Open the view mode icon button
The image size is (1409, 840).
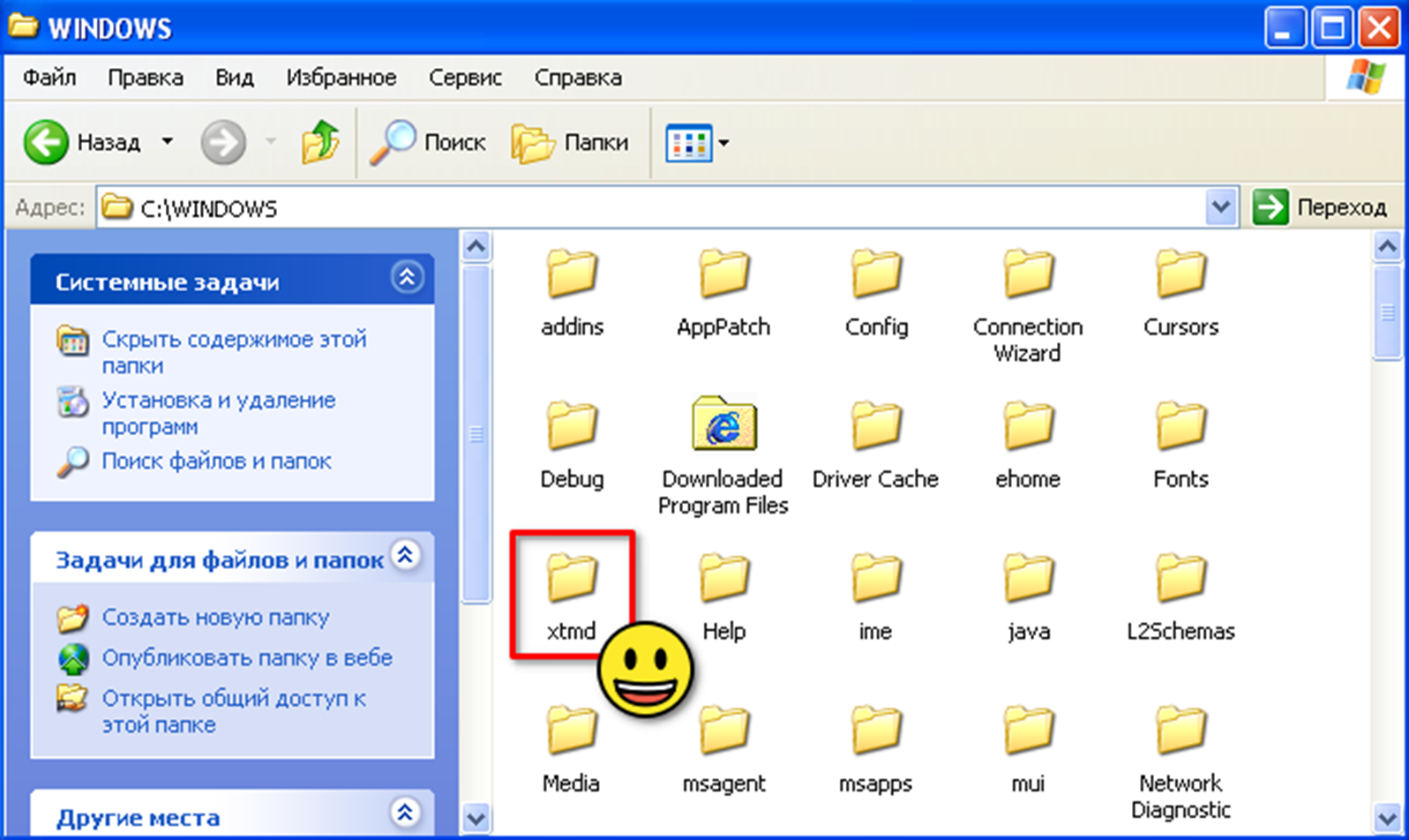click(688, 143)
